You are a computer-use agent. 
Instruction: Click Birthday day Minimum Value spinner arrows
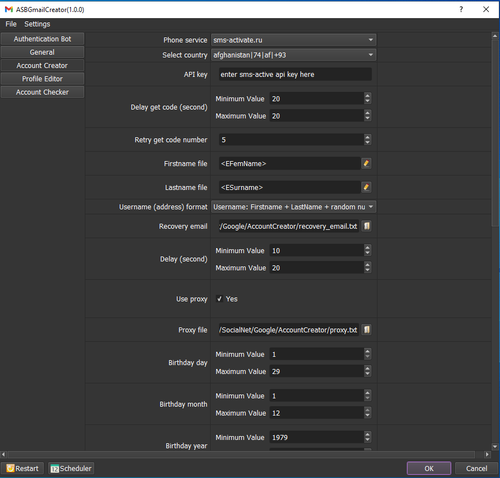coord(367,354)
